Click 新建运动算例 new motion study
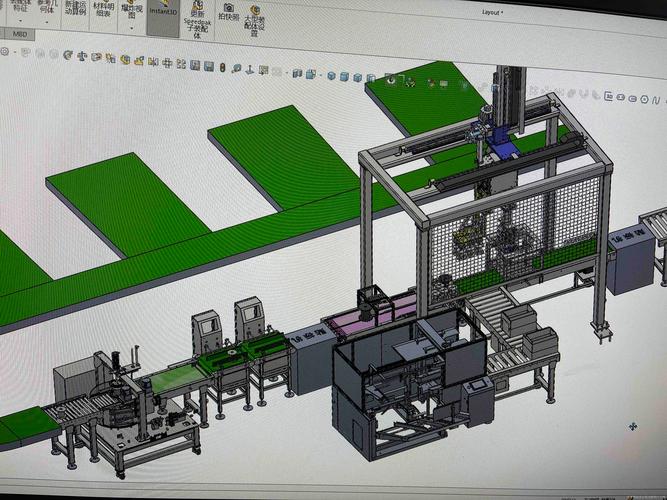This screenshot has height=500, width=667. click(75, 8)
